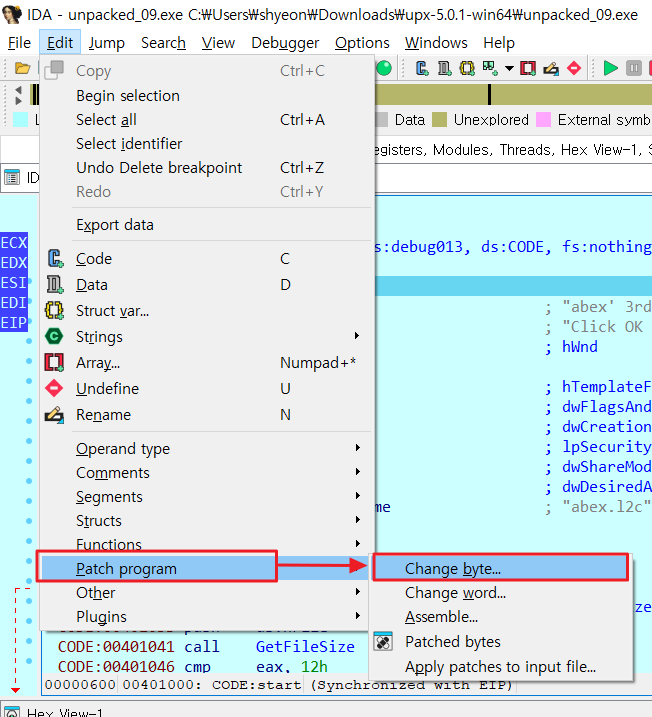Screen dimensions: 652x717
Task: Click the Rename menu item icon
Action: point(54,415)
